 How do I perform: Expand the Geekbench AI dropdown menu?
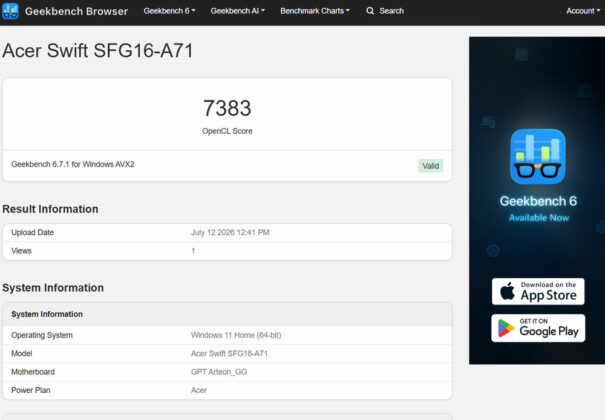238,11
